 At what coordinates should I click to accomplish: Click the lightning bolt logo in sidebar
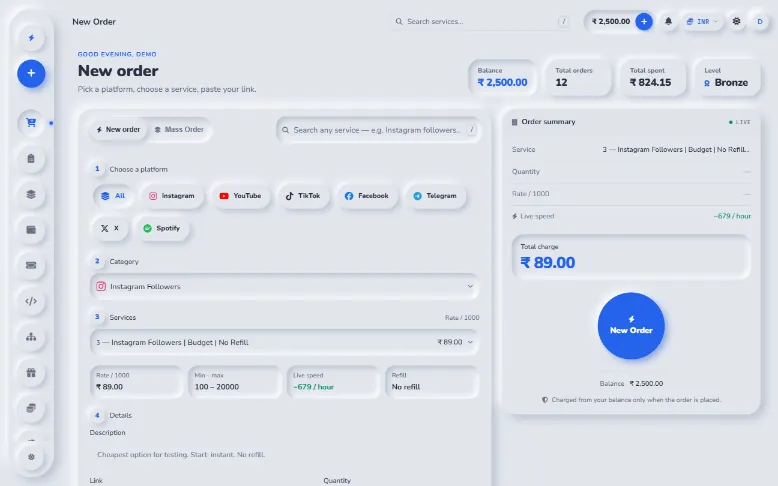point(31,38)
